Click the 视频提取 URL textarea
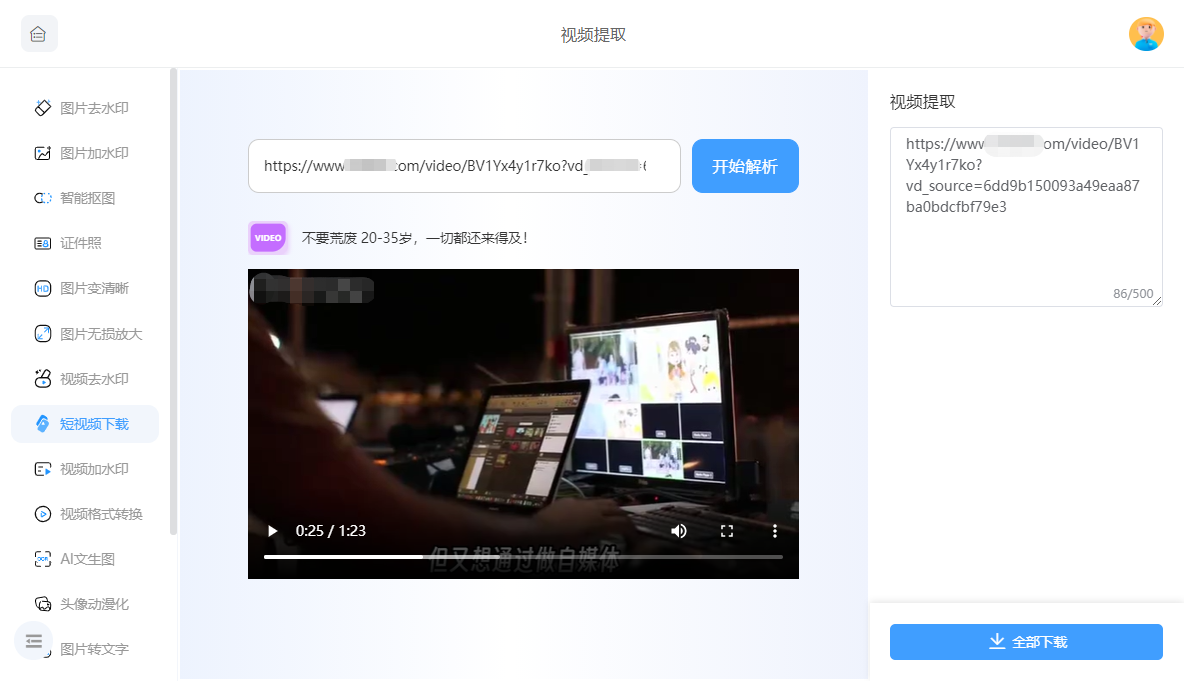Screen dimensions: 1184x681 pyautogui.click(x=1026, y=217)
